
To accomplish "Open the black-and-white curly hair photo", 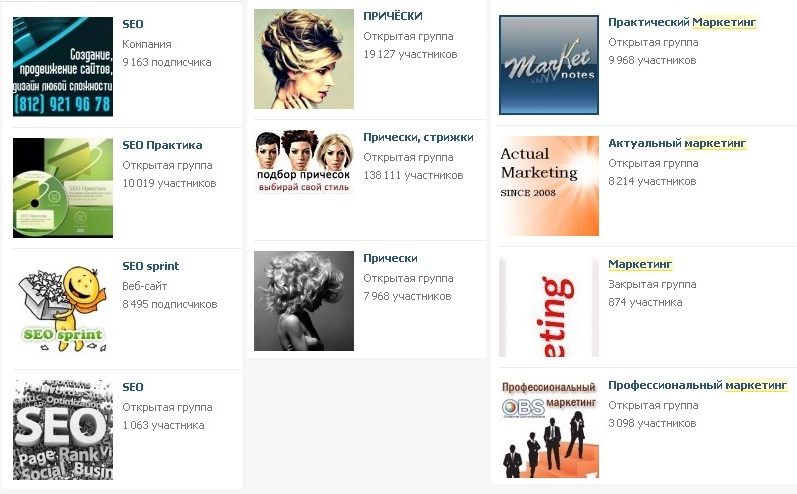I will point(304,301).
